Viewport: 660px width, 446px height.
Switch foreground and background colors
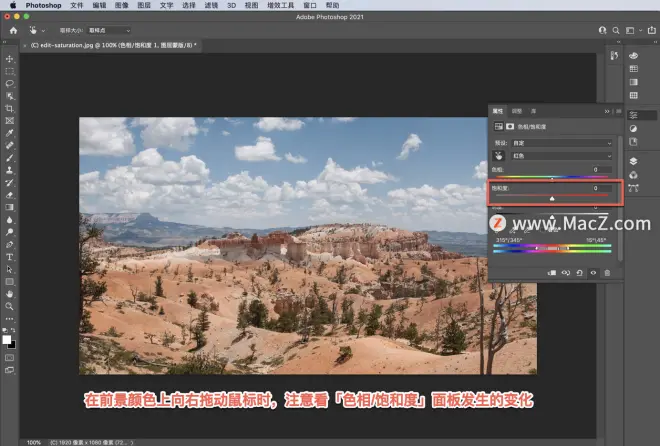click(x=13, y=330)
